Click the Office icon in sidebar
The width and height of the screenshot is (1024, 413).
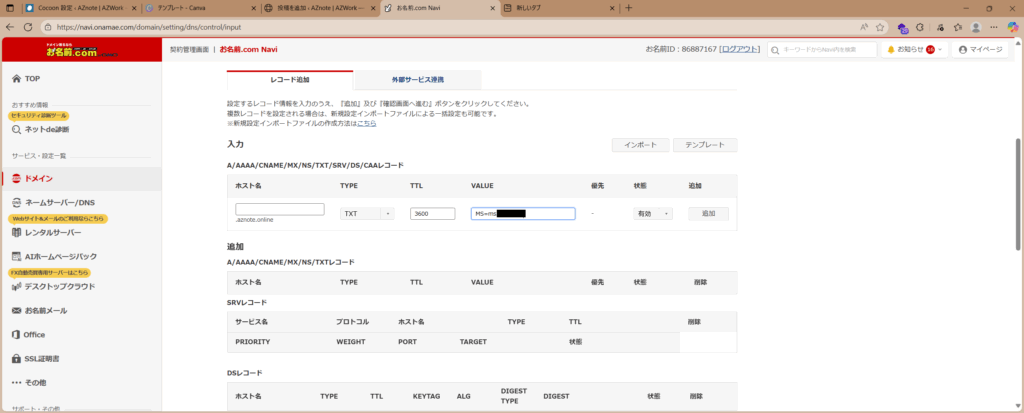(x=16, y=334)
